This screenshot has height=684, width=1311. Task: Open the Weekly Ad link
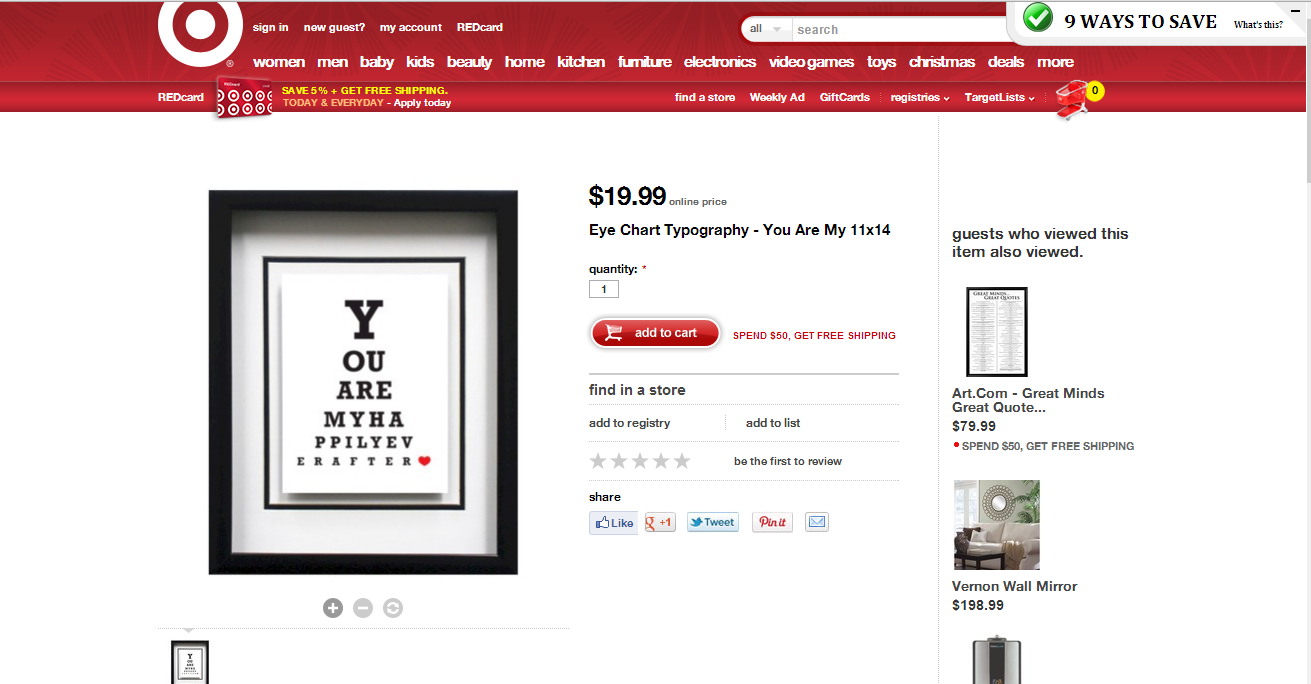pos(777,97)
